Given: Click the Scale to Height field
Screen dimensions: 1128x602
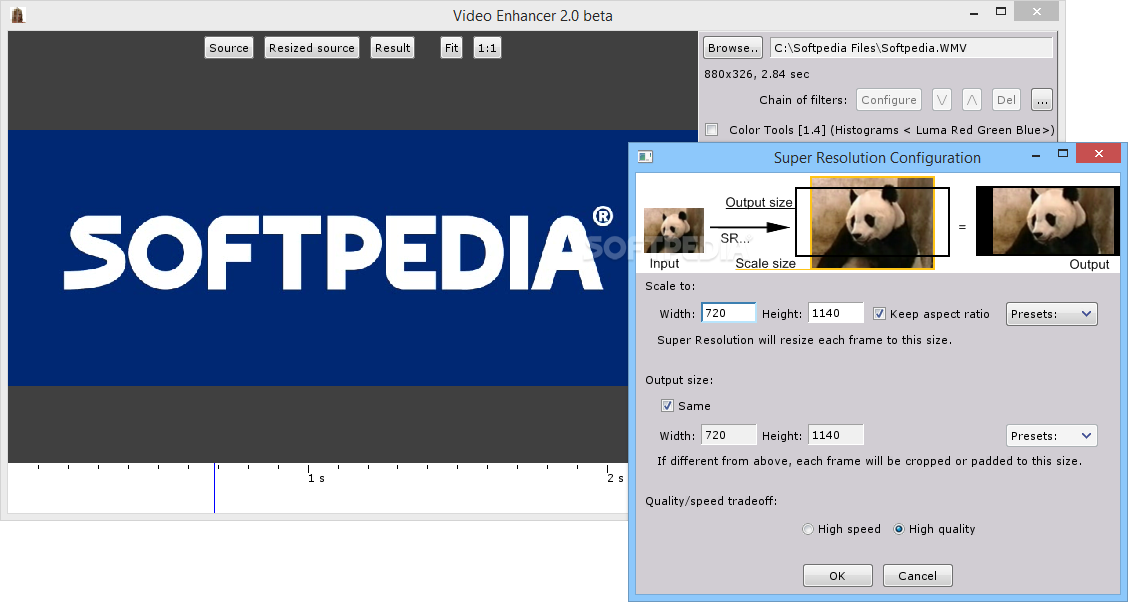Looking at the screenshot, I should pos(836,313).
